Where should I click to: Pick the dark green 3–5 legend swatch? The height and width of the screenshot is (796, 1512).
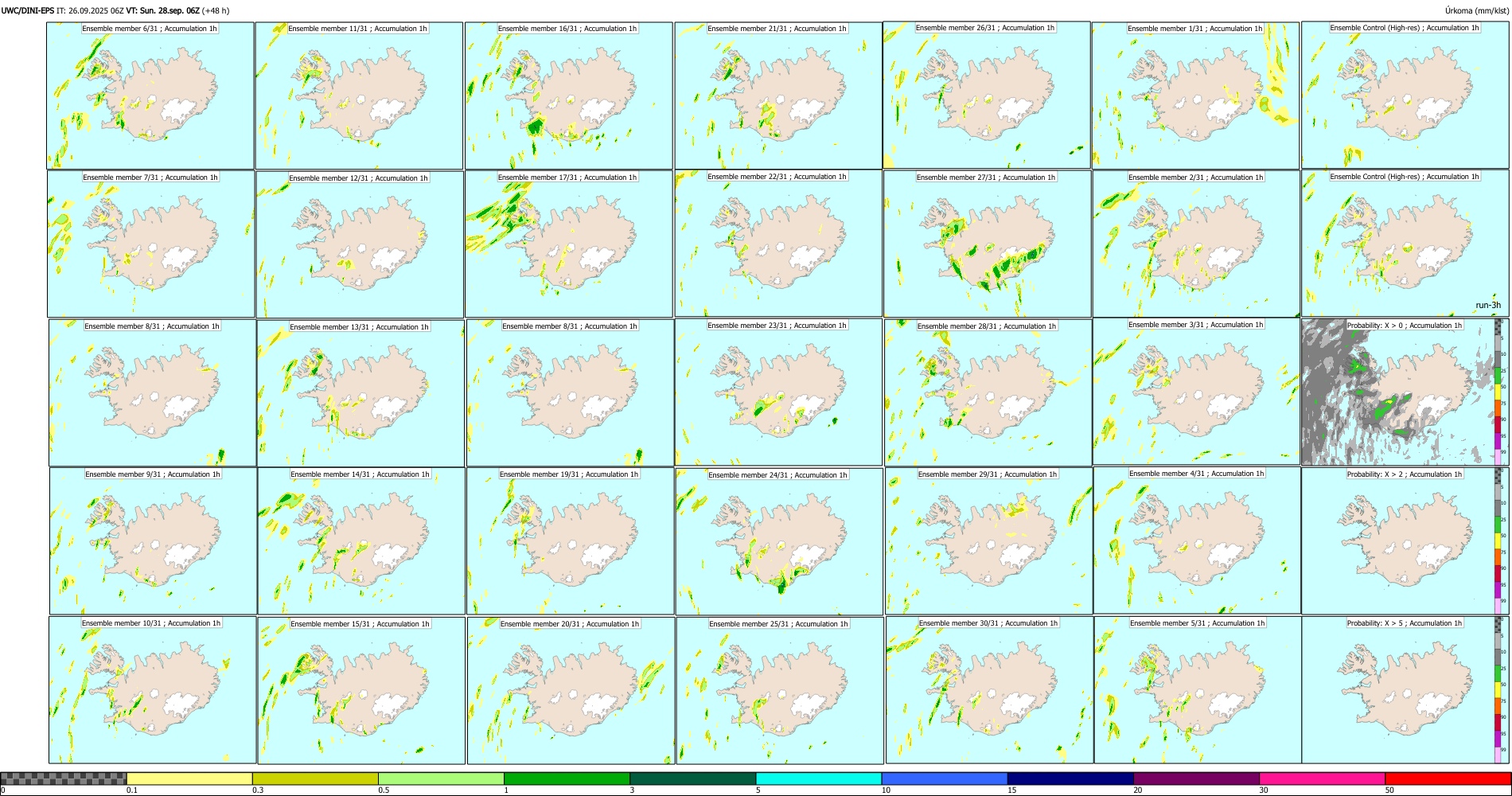[x=692, y=778]
